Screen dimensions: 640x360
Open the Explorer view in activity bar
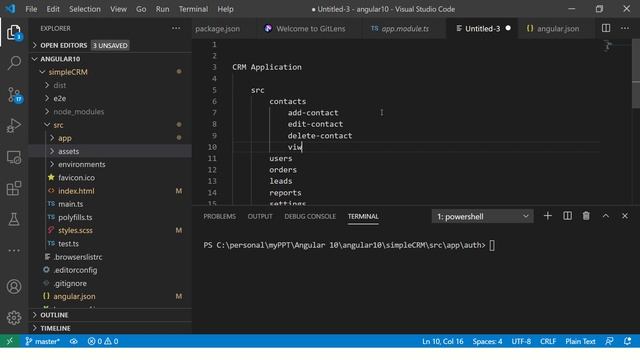click(14, 32)
